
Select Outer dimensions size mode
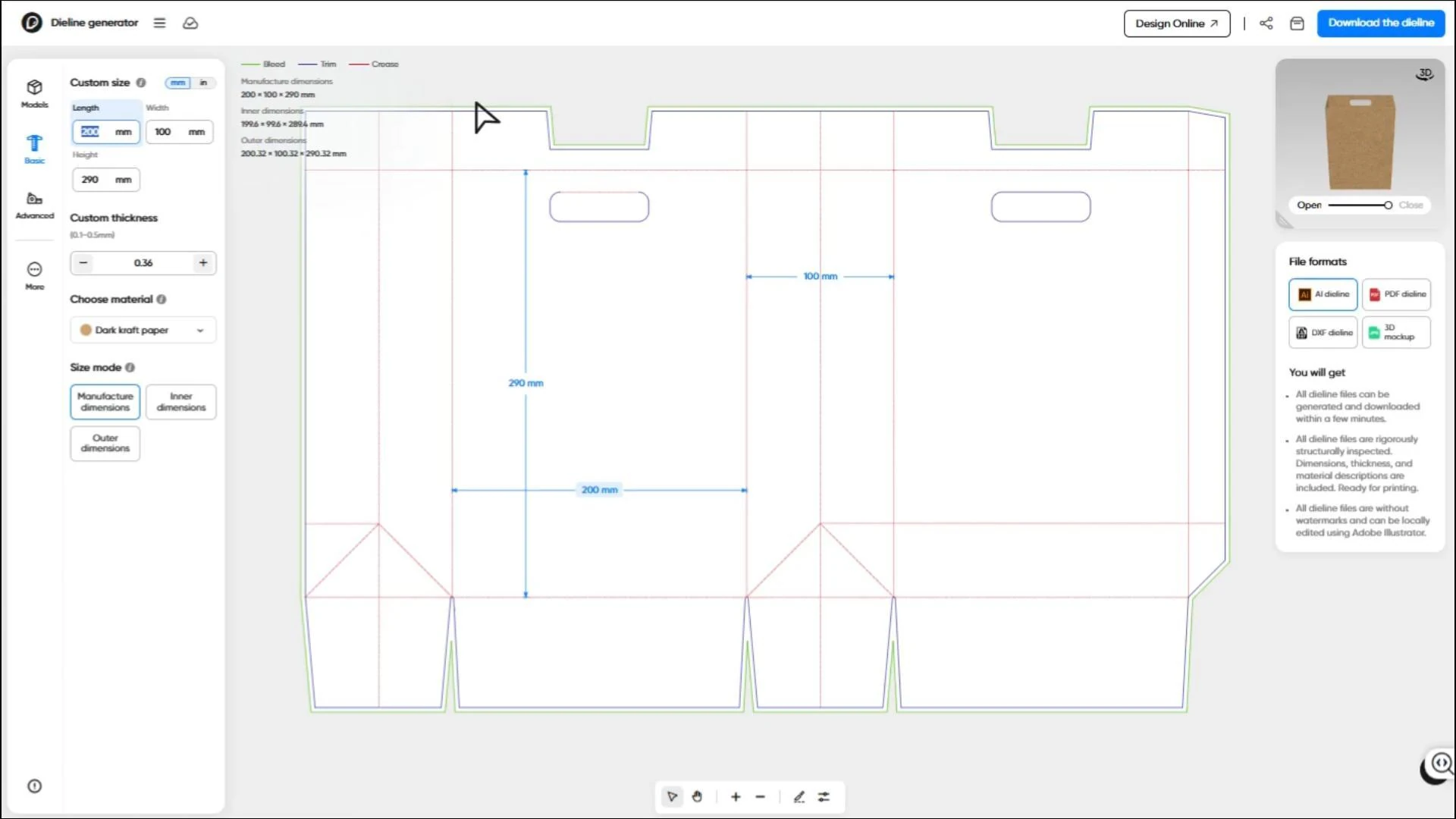[105, 443]
